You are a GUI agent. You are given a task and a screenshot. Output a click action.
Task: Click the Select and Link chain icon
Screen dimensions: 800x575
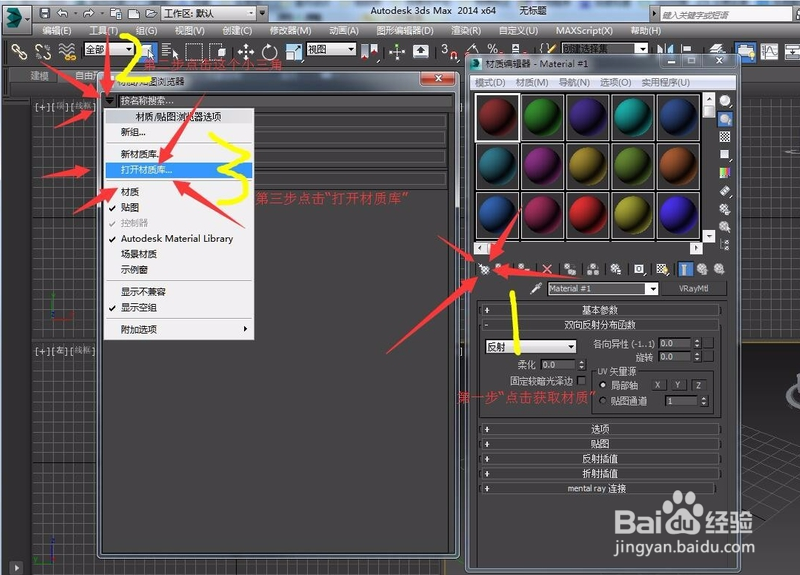[x=19, y=51]
